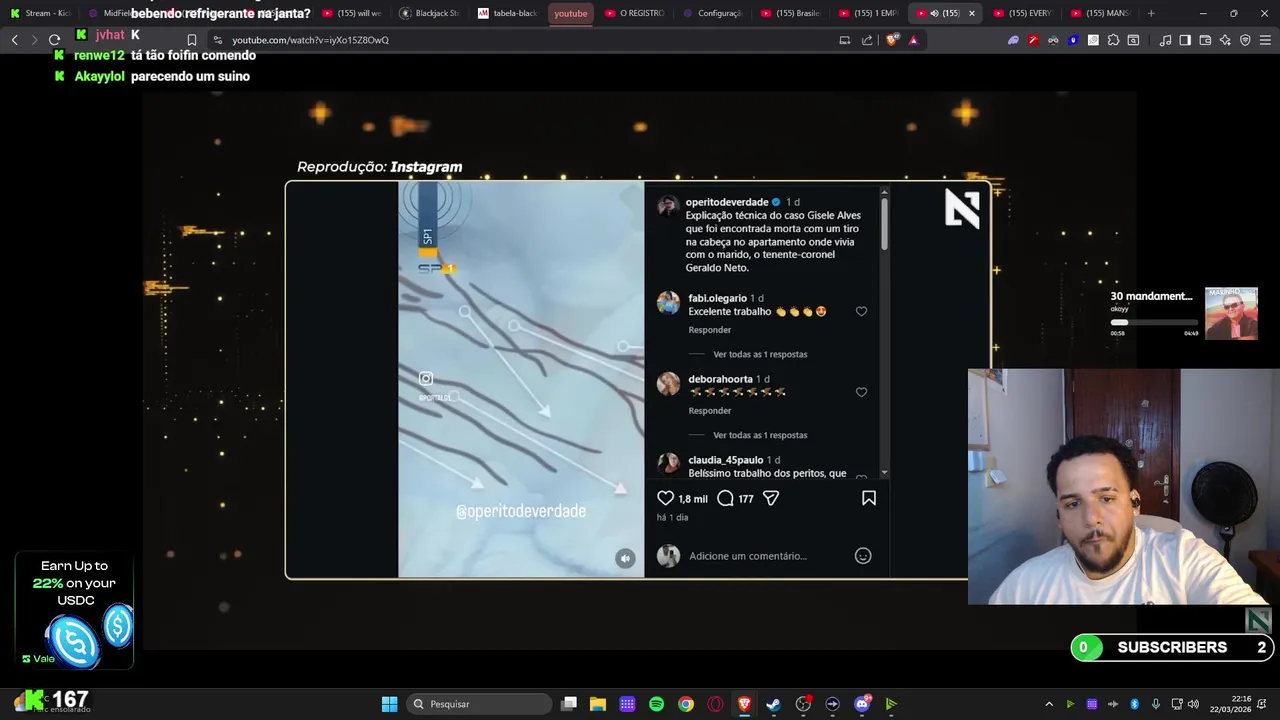Click the youtube.com address bar URL
1280x720 pixels.
coord(310,40)
